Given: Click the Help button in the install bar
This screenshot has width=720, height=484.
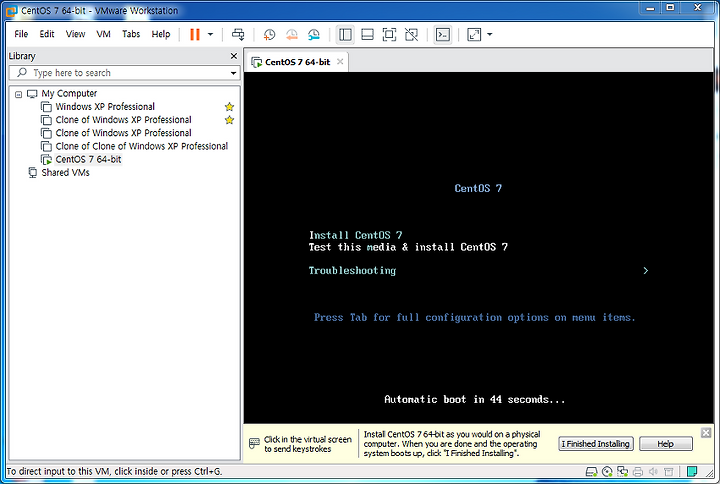Looking at the screenshot, I should pos(665,444).
